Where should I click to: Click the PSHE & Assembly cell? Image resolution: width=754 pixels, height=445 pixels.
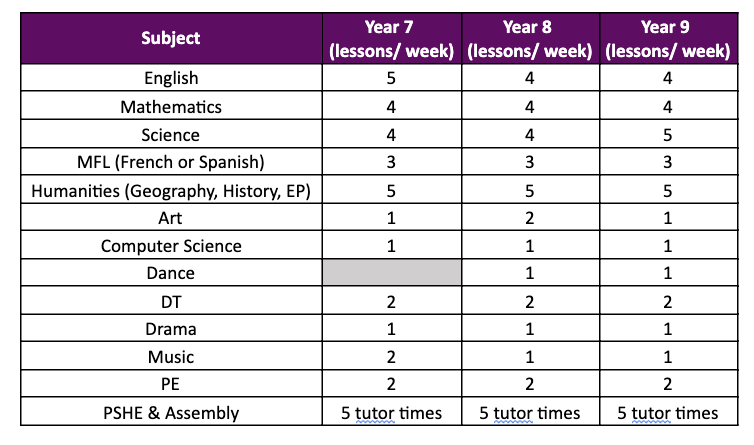click(x=171, y=412)
